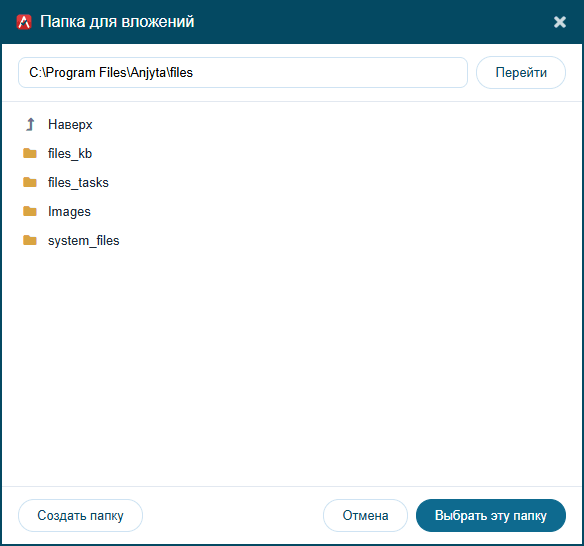
Task: Click the files_kb folder icon
Action: pyautogui.click(x=30, y=153)
